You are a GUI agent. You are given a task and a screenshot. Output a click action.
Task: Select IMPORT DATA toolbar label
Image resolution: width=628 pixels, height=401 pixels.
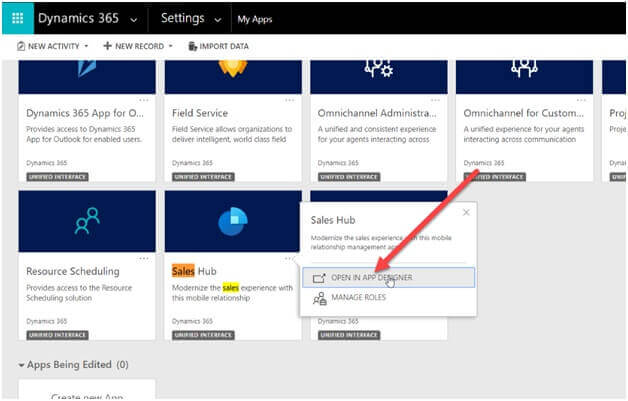tap(224, 46)
